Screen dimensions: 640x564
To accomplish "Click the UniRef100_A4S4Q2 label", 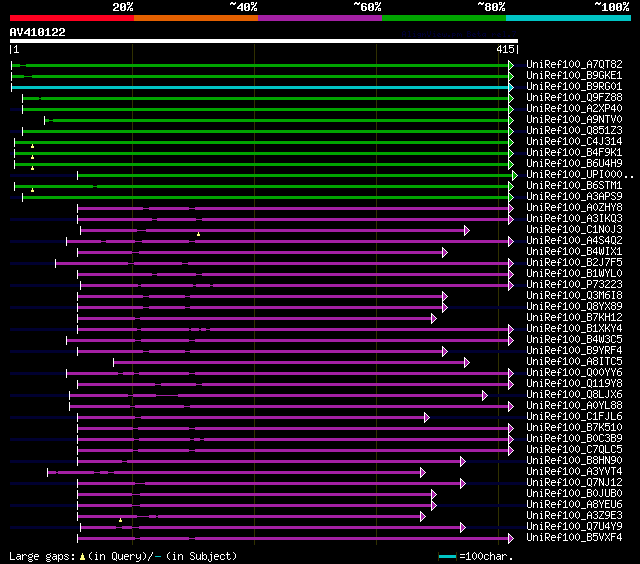I will coord(574,241).
